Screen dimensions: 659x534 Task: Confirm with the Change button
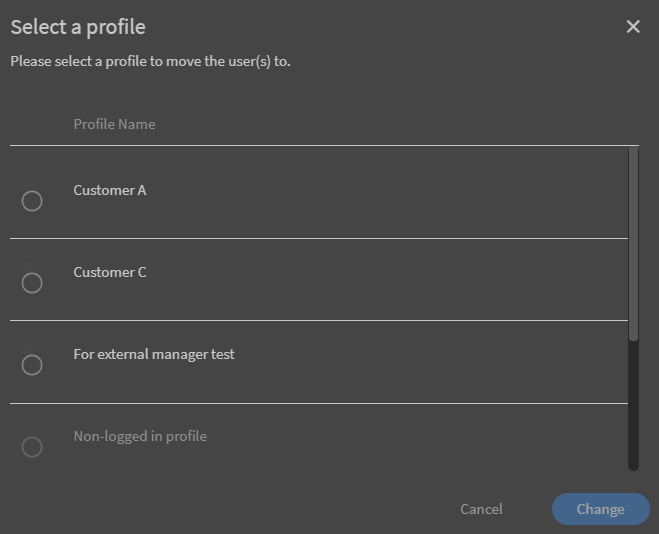click(600, 509)
